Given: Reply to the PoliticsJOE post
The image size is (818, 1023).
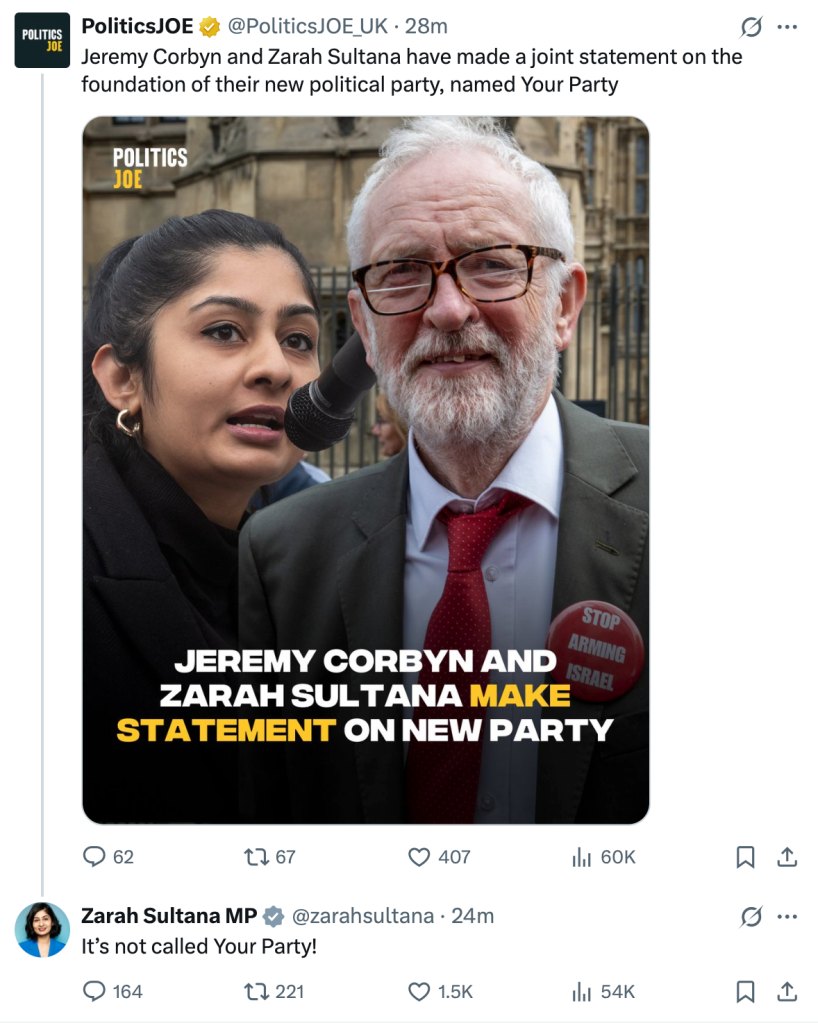Looking at the screenshot, I should click(x=94, y=857).
